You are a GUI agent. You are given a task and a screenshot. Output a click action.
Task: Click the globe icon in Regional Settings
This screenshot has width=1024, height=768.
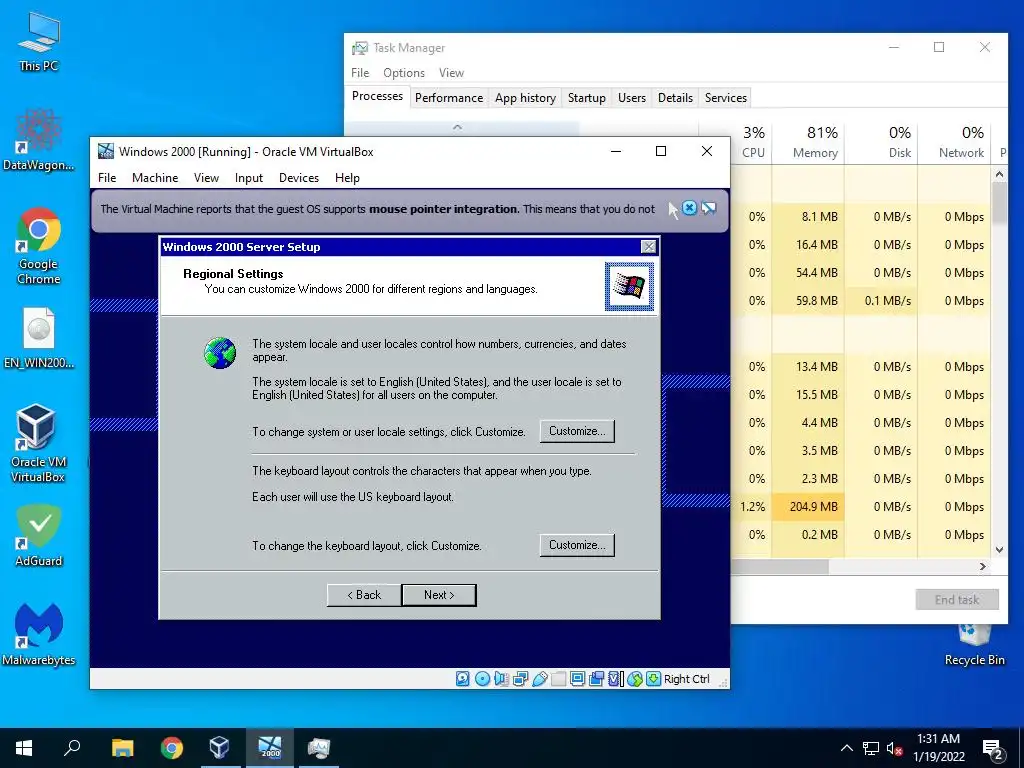click(x=219, y=353)
